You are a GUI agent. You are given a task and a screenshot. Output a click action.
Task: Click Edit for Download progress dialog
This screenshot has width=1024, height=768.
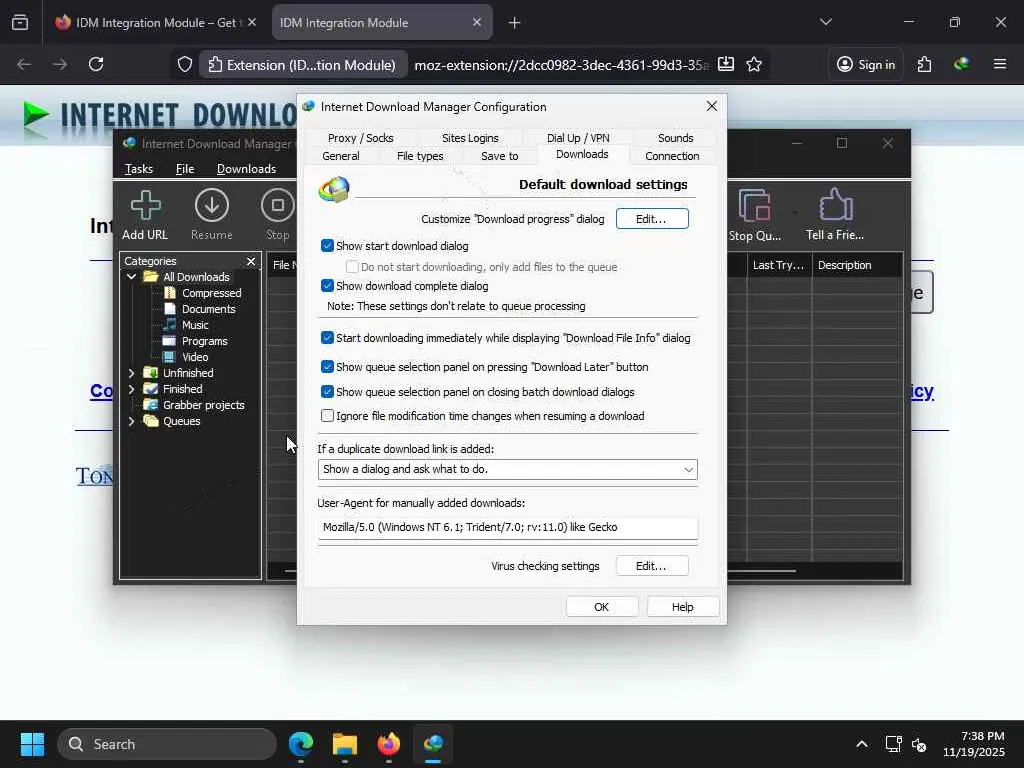[x=652, y=219]
